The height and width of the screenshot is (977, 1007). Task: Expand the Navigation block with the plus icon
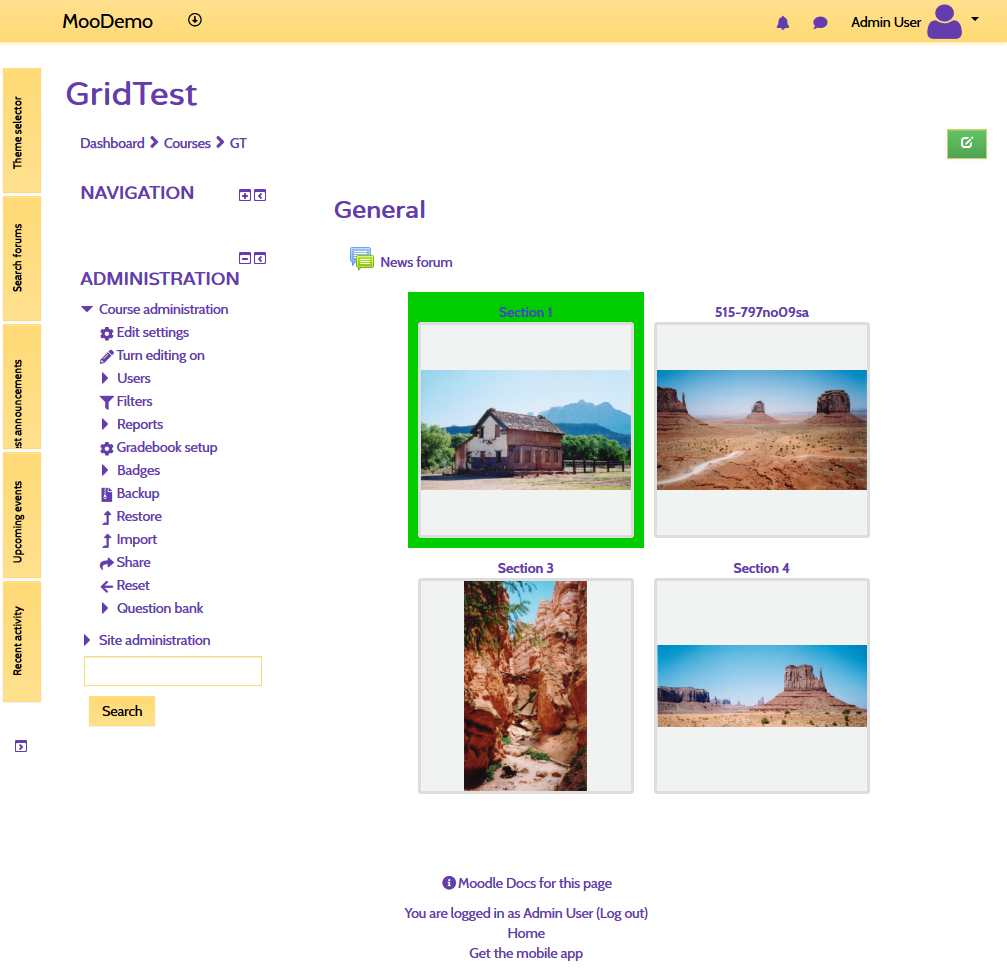[x=245, y=195]
